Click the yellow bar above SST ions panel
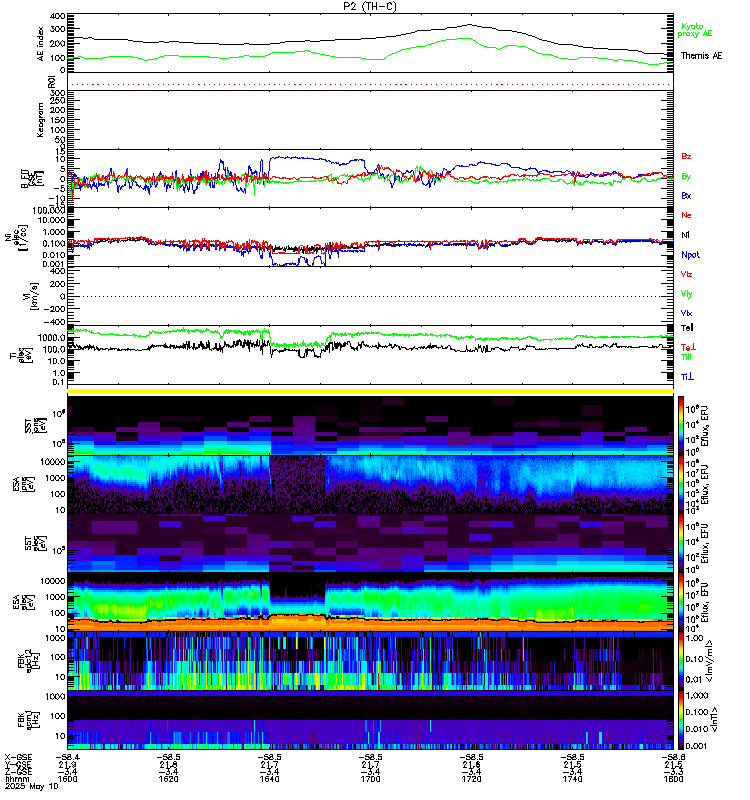This screenshot has height=800, width=750. [370, 391]
